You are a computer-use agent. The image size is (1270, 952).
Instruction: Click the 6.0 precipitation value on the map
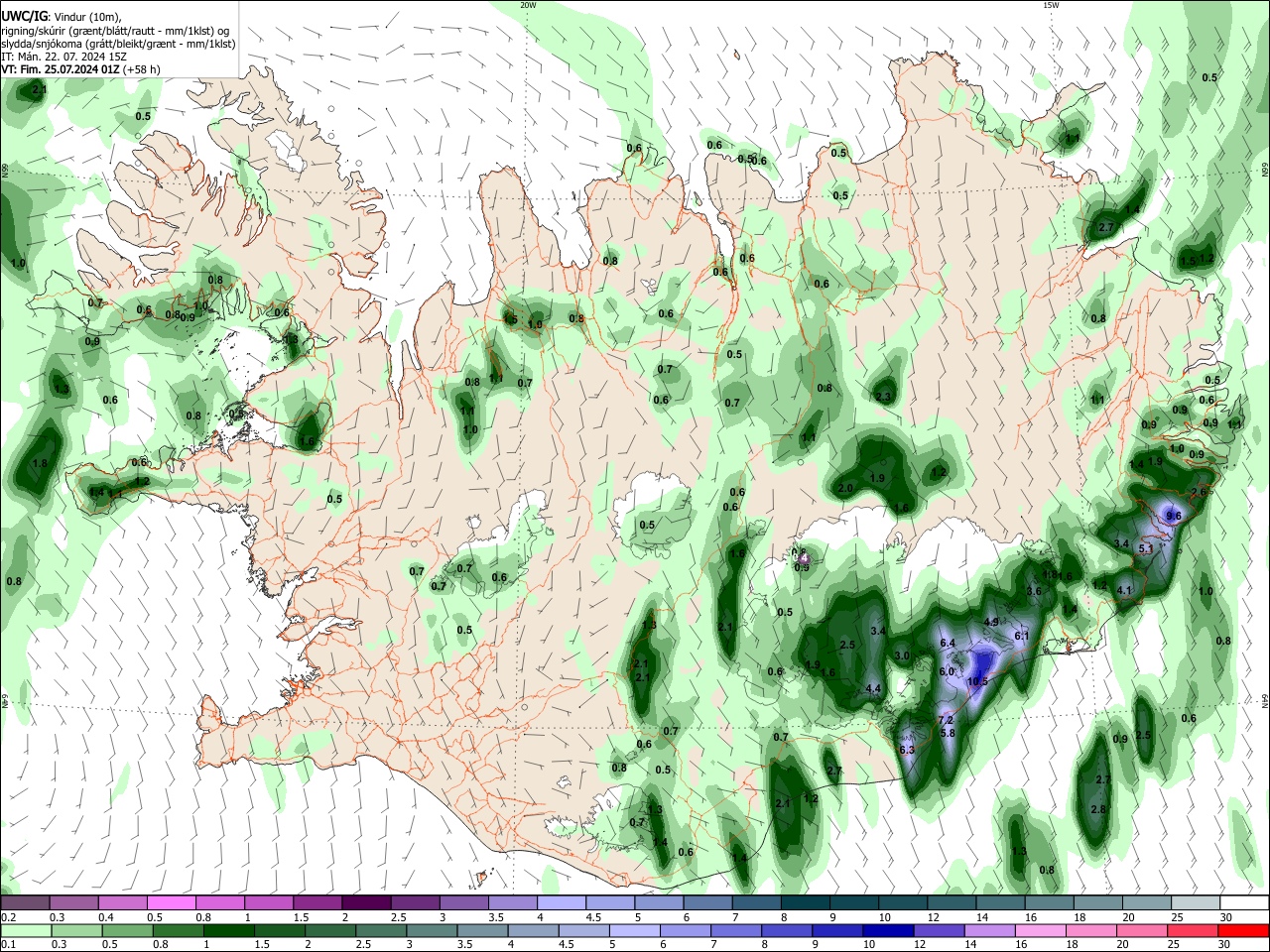point(946,671)
